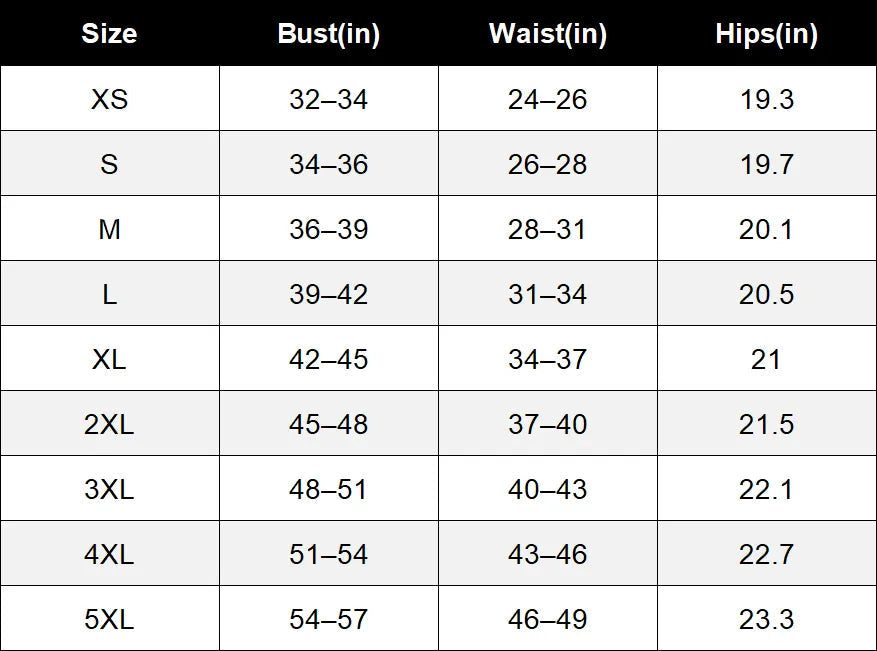Viewport: 877px width, 651px height.
Task: Select the Waist(in) header cell
Action: [x=548, y=33]
